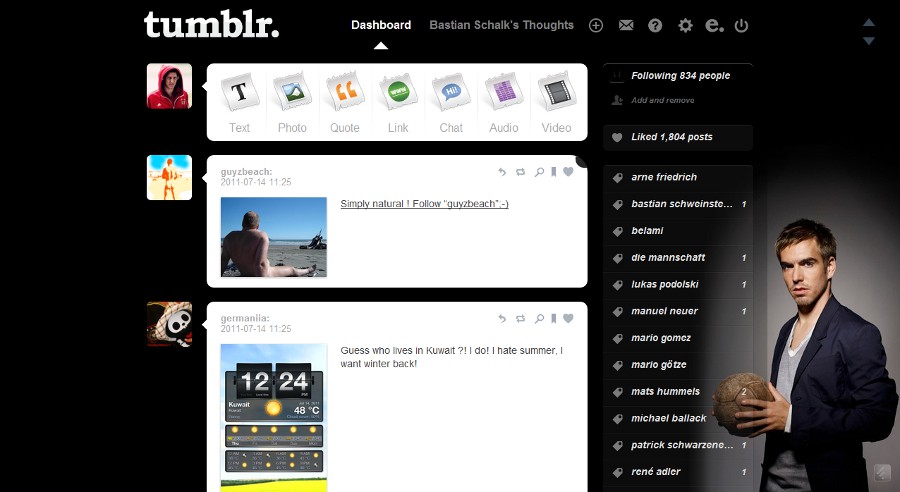Go to the tumblr logo home
Viewport: 900px width, 492px height.
(211, 25)
